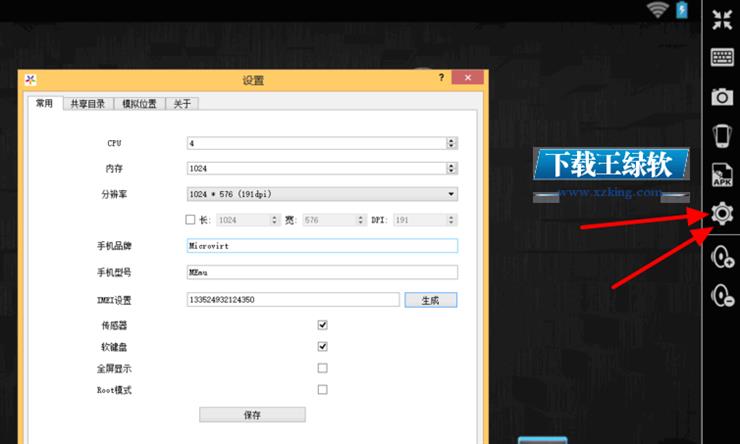Click the 手机型号 field containing MEmu
The width and height of the screenshot is (740, 444).
[x=322, y=272]
